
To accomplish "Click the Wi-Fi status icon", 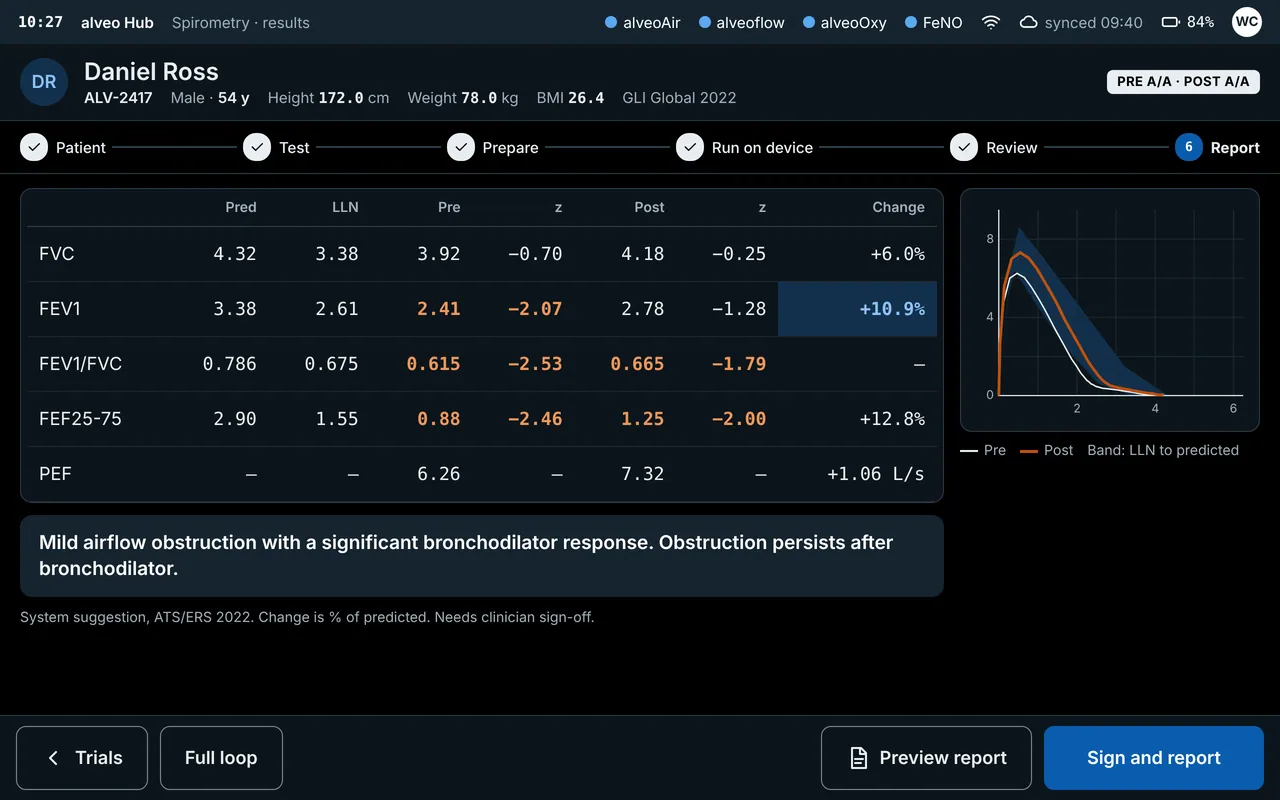I will (991, 22).
